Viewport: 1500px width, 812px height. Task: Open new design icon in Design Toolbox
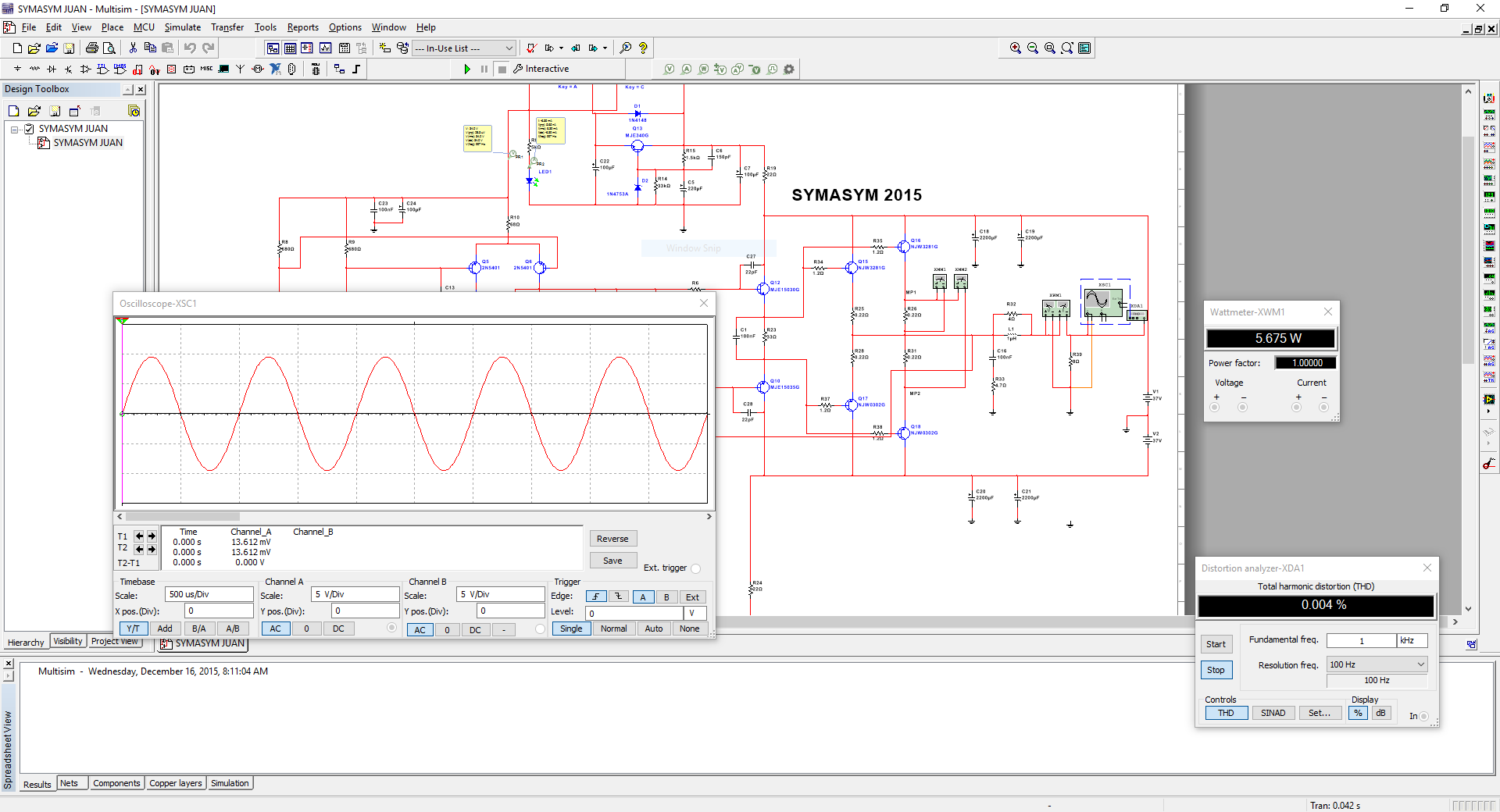(x=14, y=111)
